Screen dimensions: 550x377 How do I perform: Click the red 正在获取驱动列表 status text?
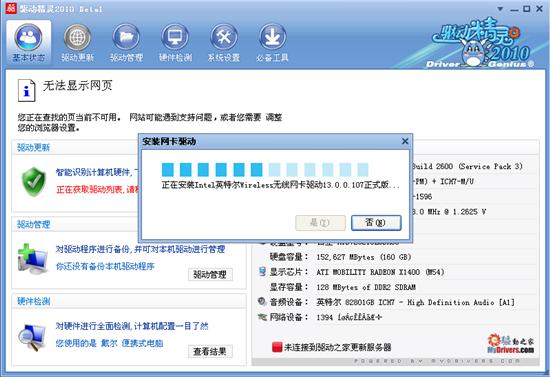[x=98, y=190]
